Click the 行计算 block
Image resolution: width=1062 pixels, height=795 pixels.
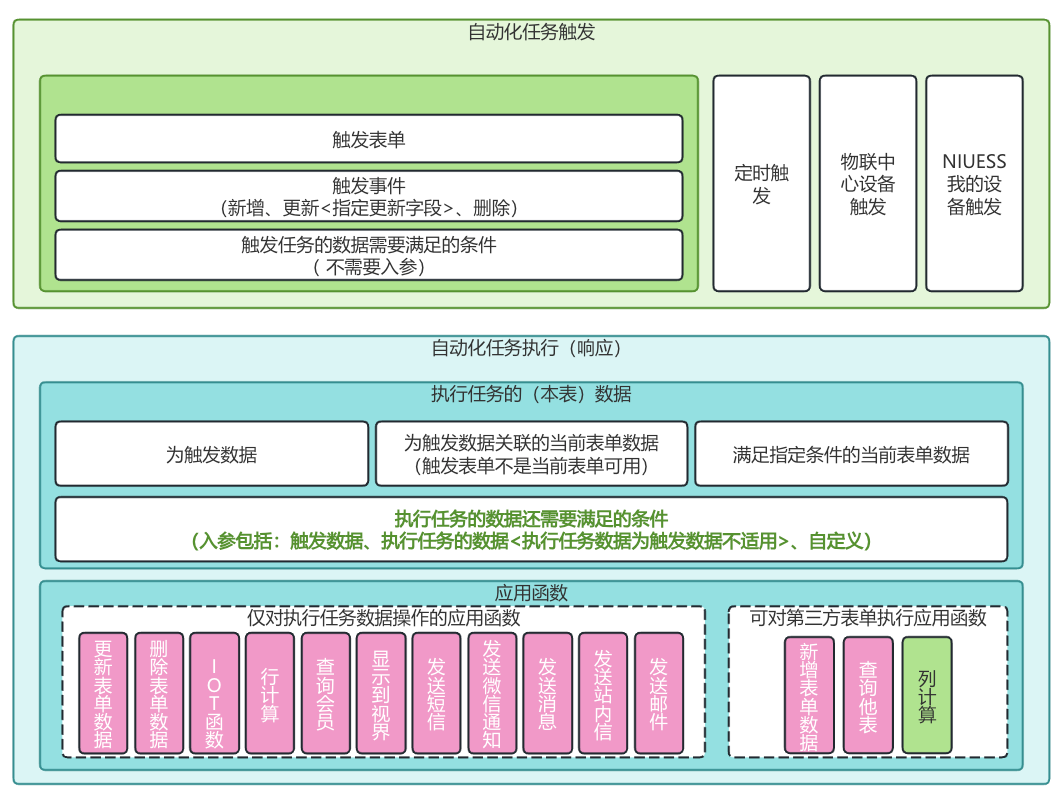[270, 693]
